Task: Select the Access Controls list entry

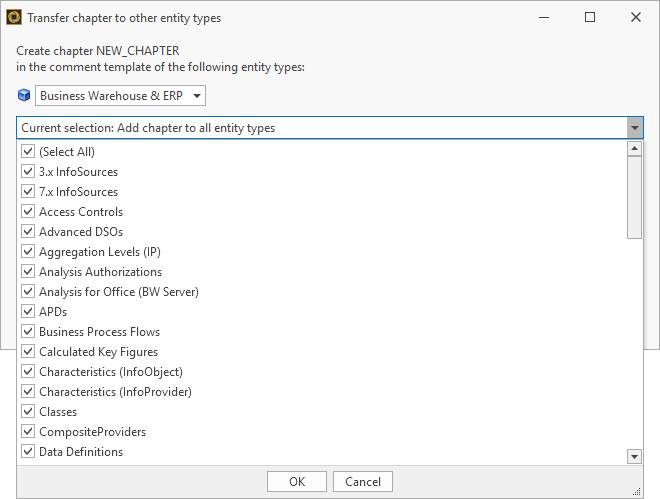Action: [x=81, y=212]
